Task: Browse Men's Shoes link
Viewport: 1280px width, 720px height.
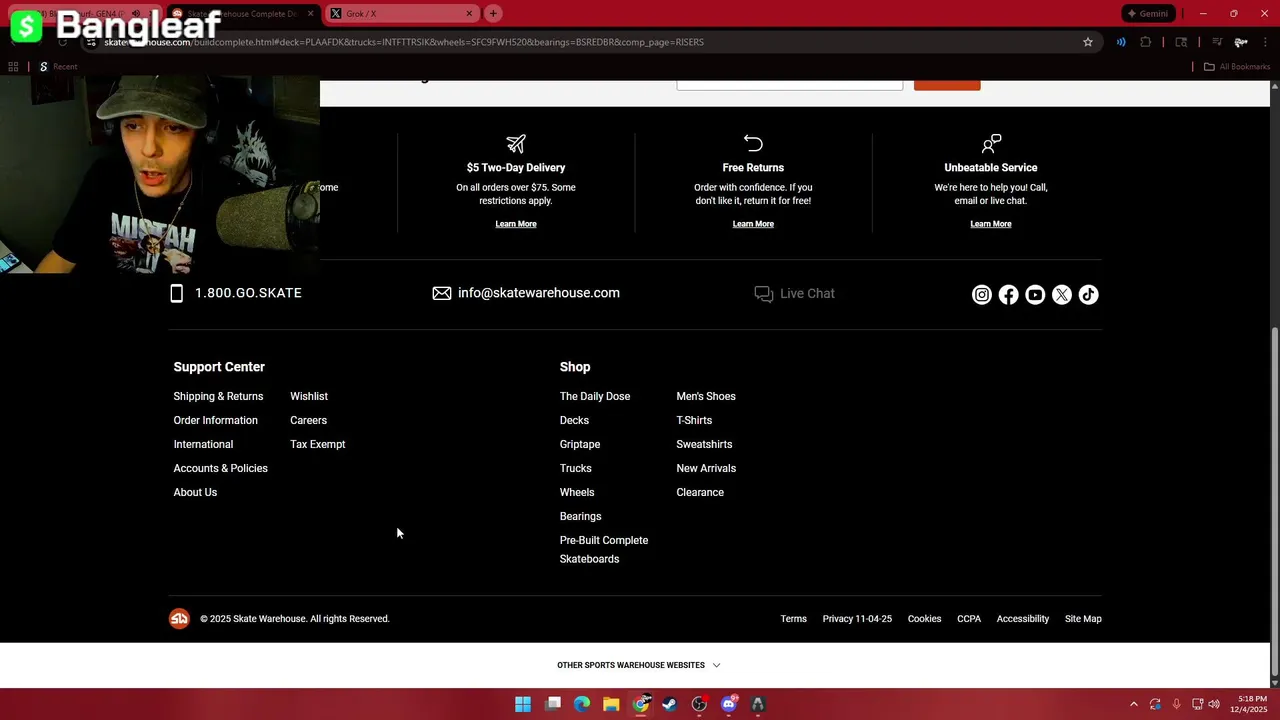Action: click(x=706, y=397)
